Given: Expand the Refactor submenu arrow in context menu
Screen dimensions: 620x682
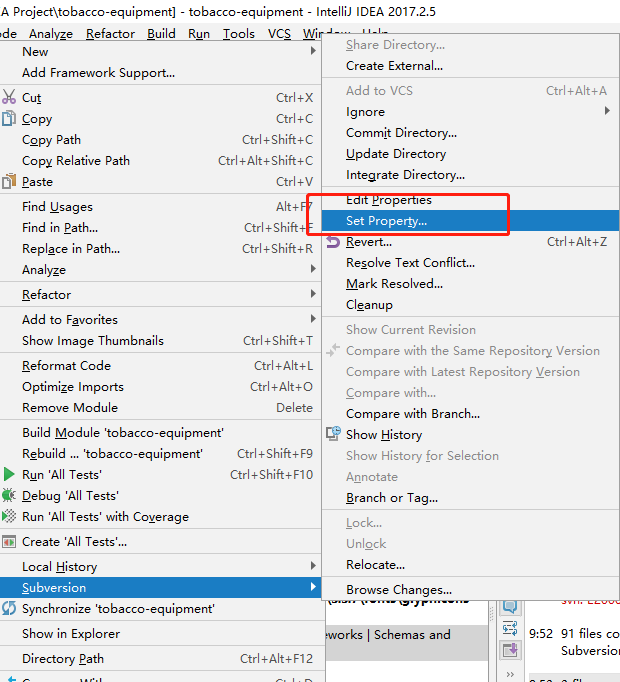Looking at the screenshot, I should click(313, 294).
